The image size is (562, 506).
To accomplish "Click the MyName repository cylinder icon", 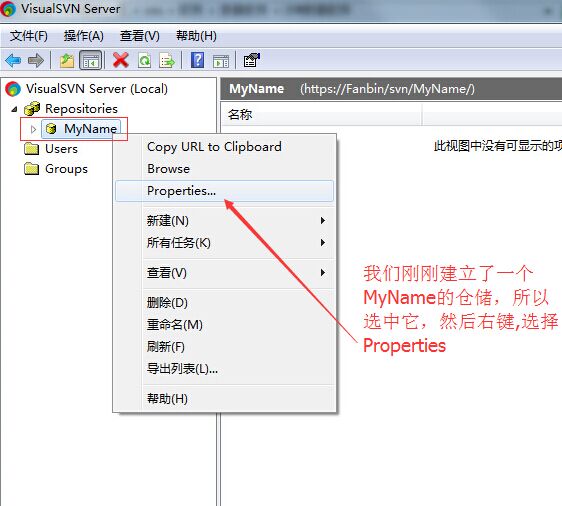I will [x=51, y=129].
